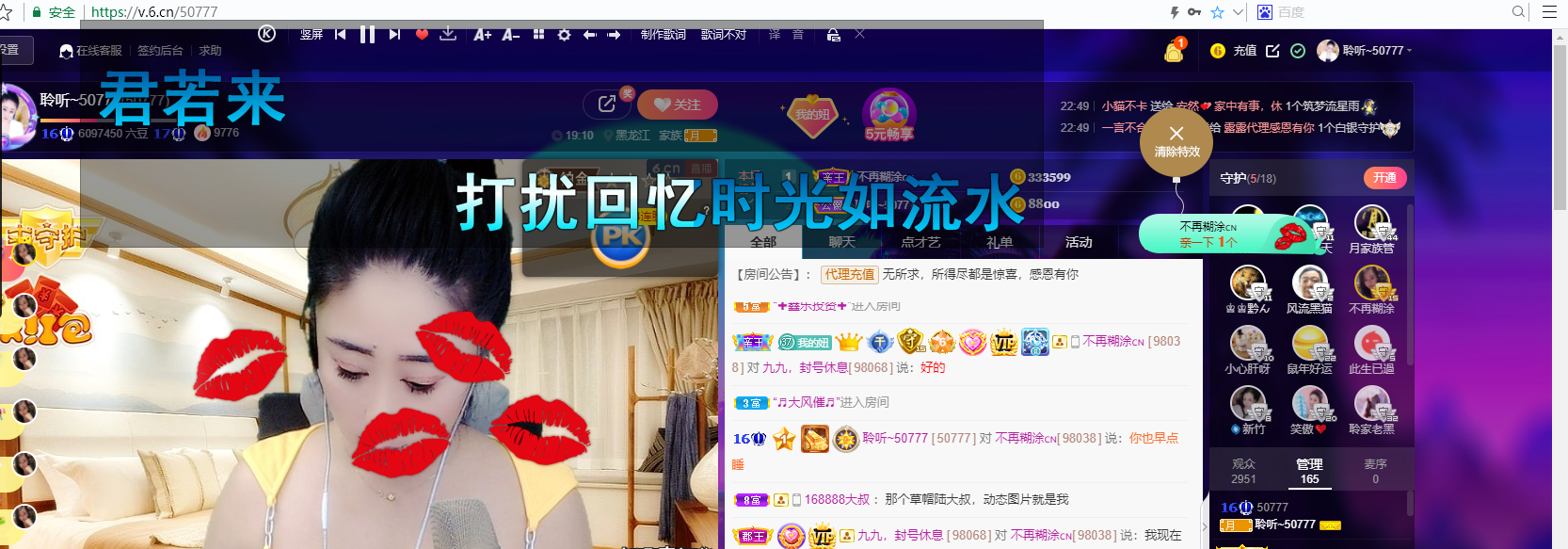1568x549 pixels.
Task: Decrease lyrics font size with A-
Action: (x=510, y=35)
